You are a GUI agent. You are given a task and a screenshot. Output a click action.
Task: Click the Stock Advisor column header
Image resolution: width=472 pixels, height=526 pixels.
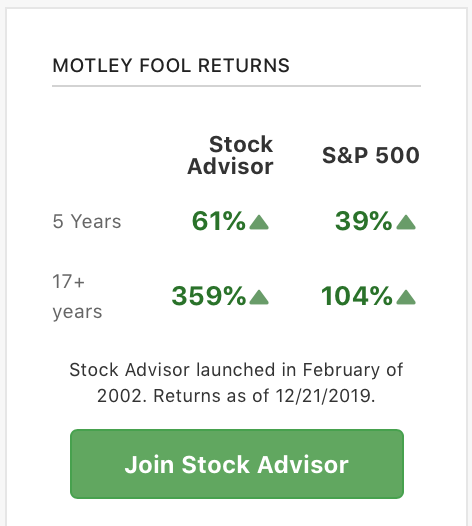pyautogui.click(x=230, y=155)
